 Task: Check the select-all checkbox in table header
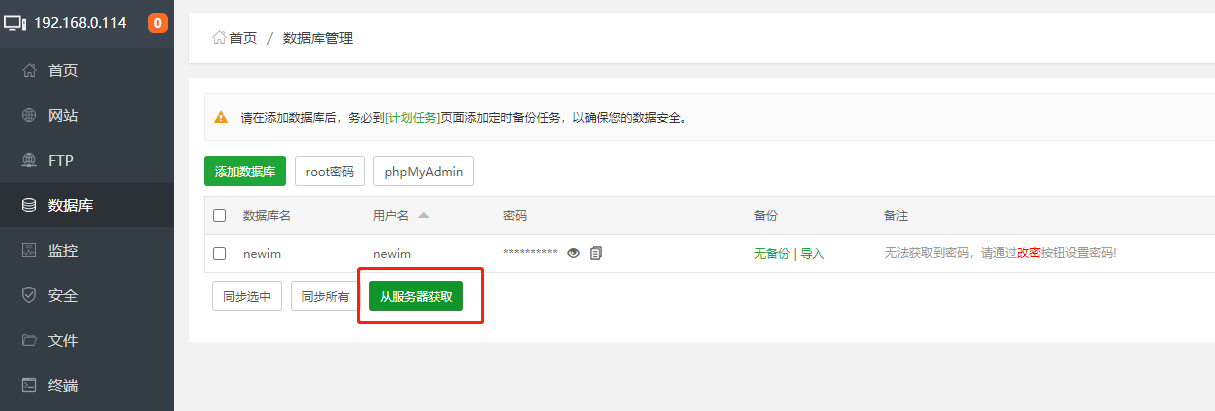pyautogui.click(x=220, y=215)
